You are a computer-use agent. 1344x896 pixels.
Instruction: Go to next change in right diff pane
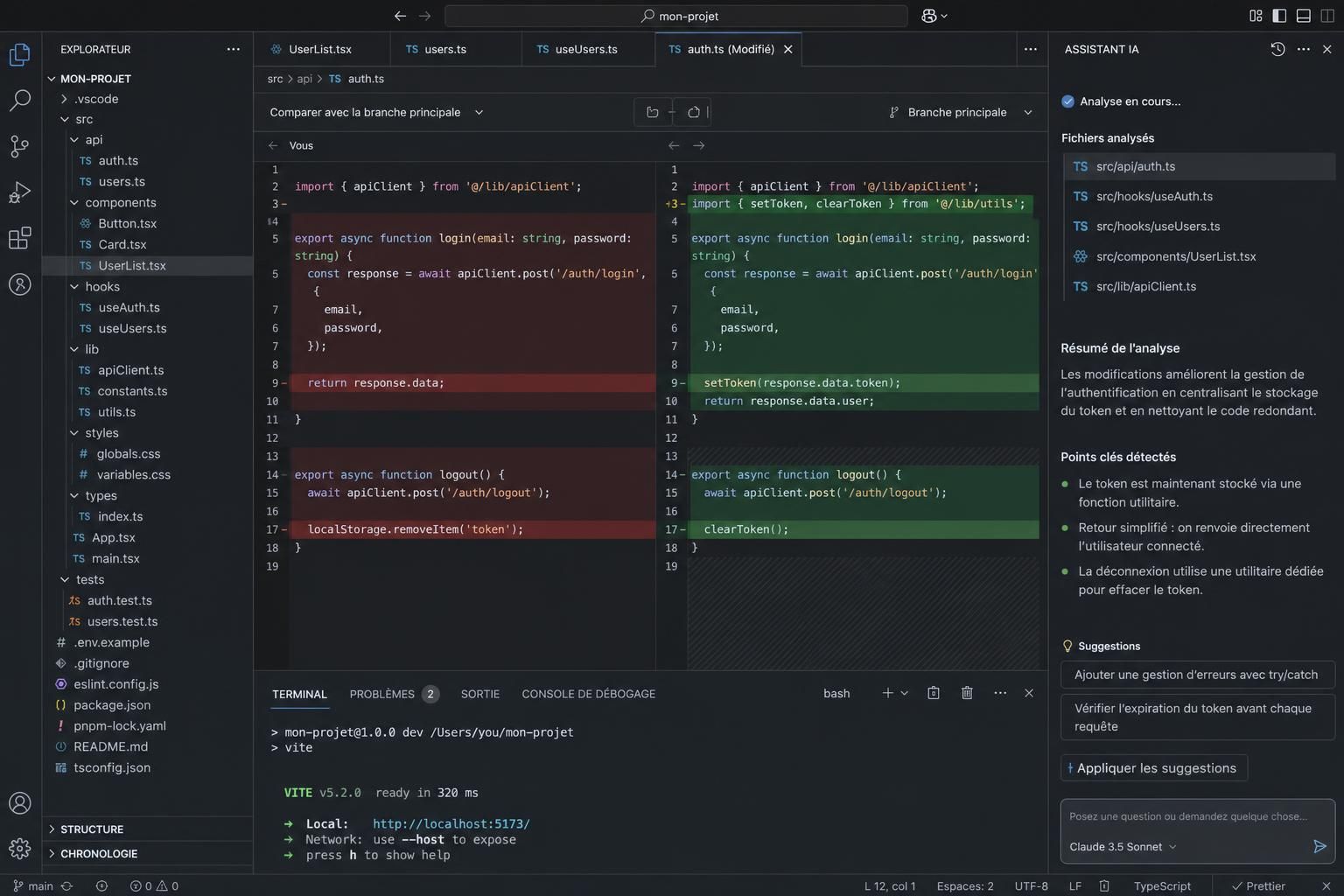[x=699, y=145]
